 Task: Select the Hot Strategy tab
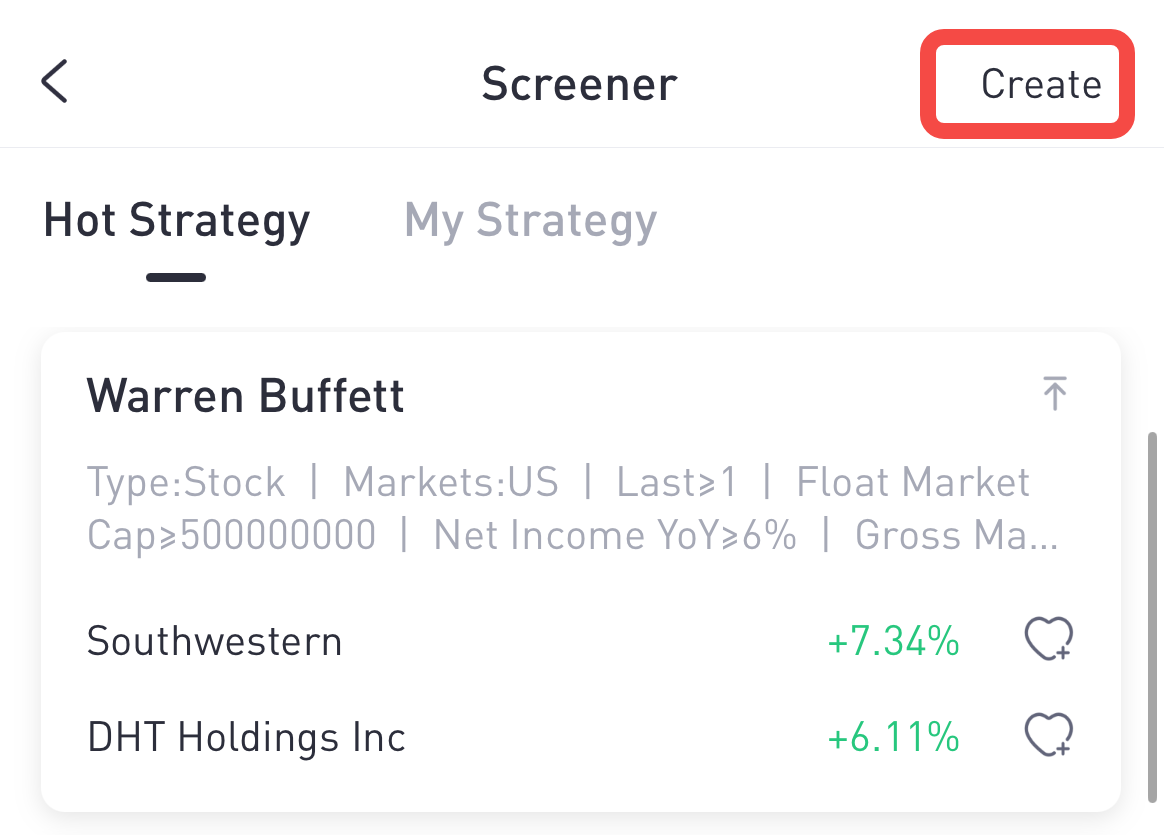177,221
